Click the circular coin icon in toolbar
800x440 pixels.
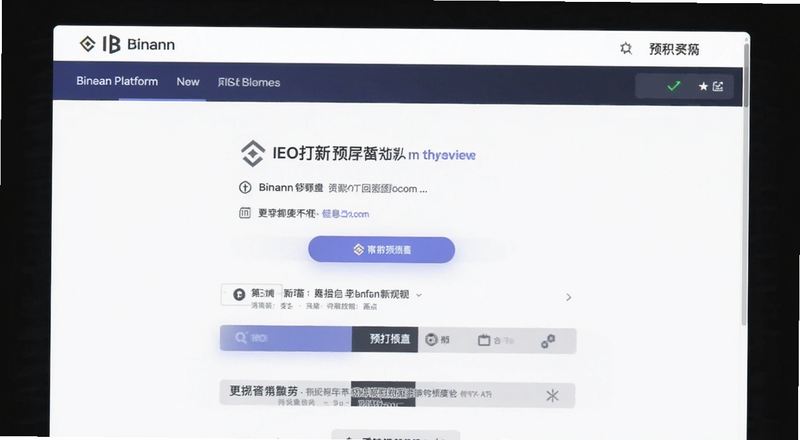pyautogui.click(x=432, y=339)
